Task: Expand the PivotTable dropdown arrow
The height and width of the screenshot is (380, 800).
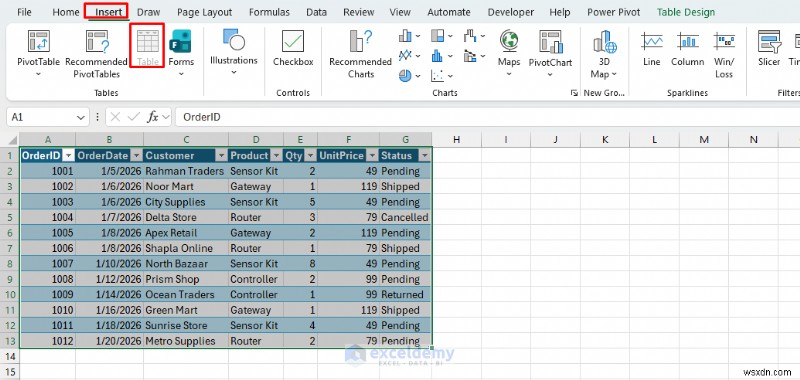Action: coord(38,74)
